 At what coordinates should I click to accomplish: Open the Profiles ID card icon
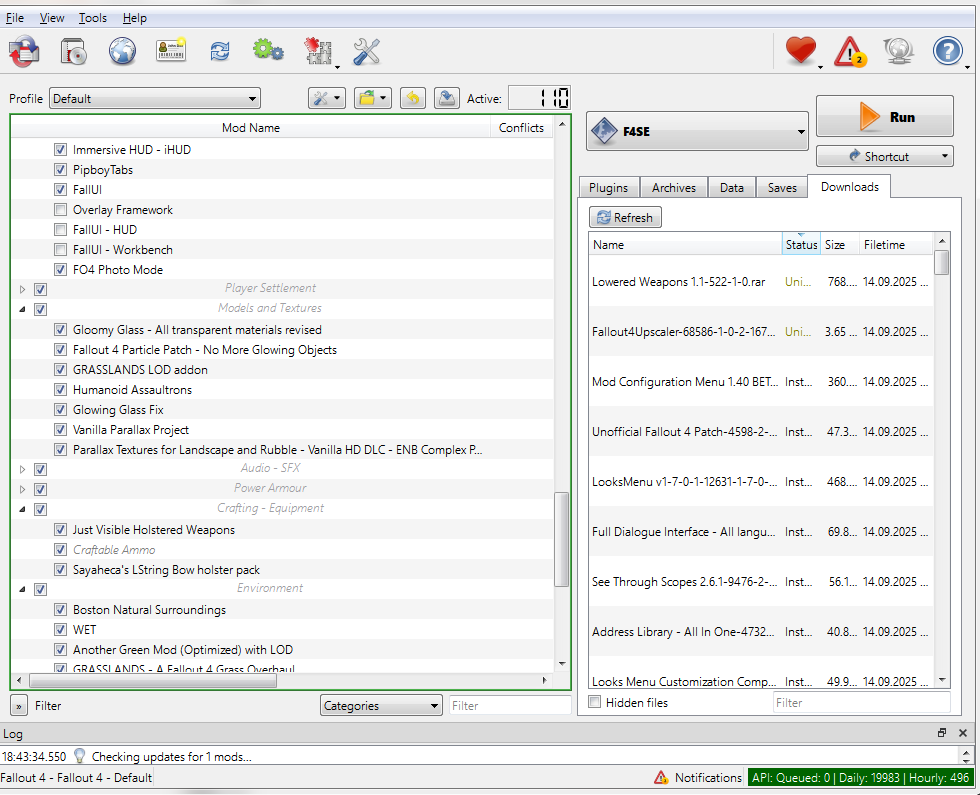point(171,51)
